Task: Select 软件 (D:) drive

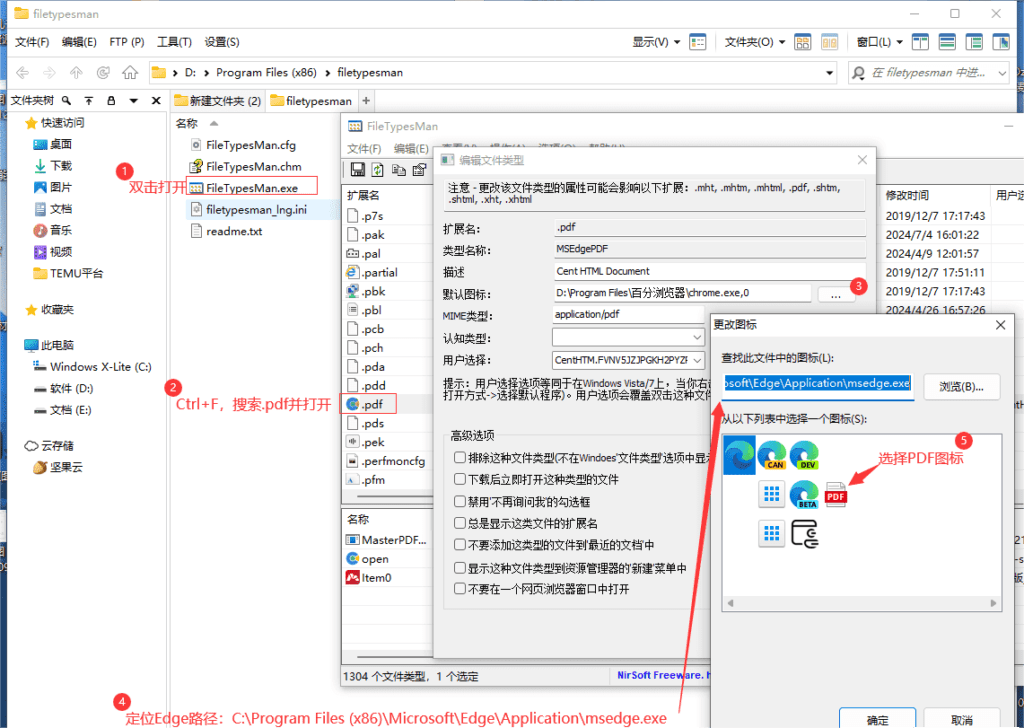Action: [x=63, y=388]
